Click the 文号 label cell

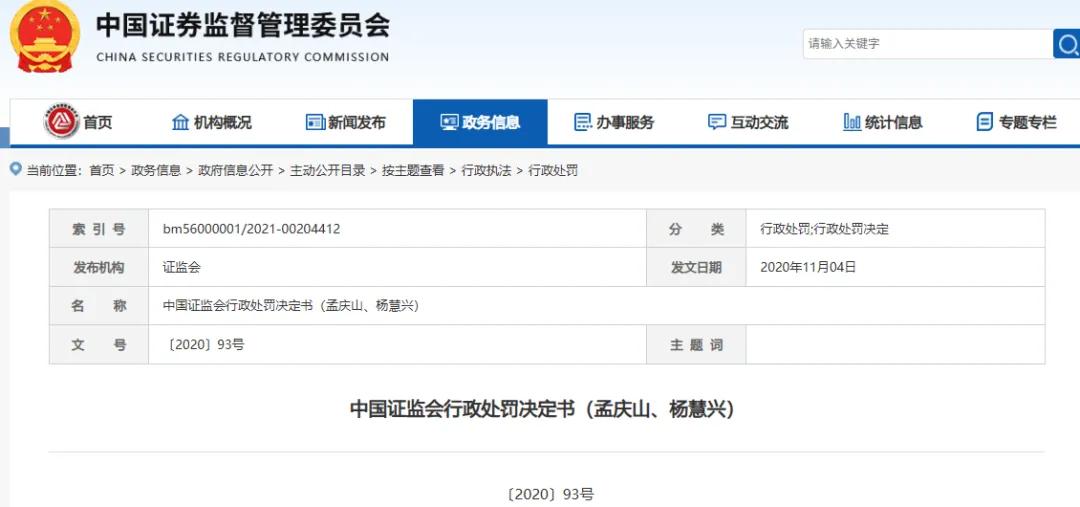pyautogui.click(x=99, y=344)
